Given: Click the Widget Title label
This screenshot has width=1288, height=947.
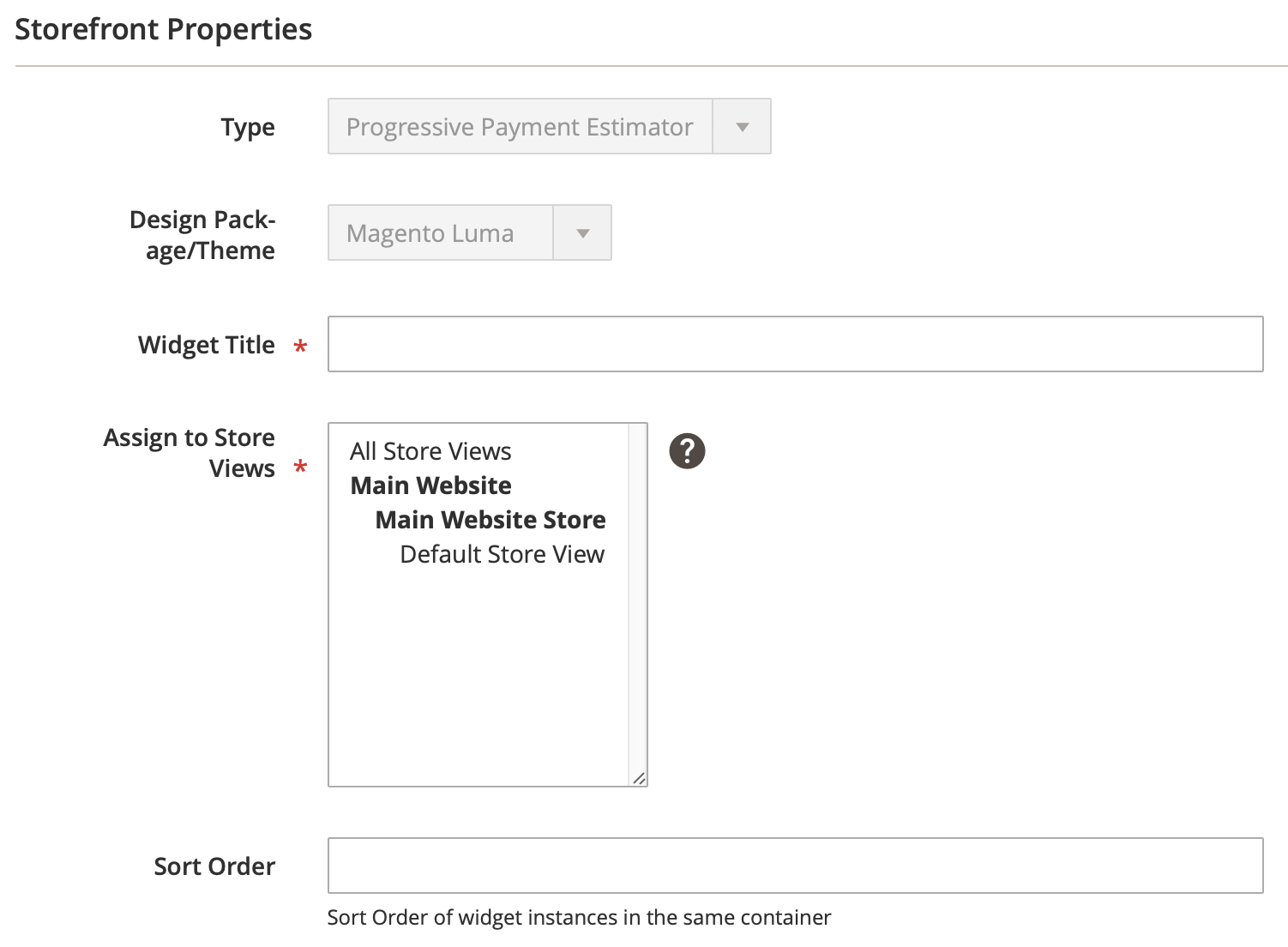Looking at the screenshot, I should (207, 345).
